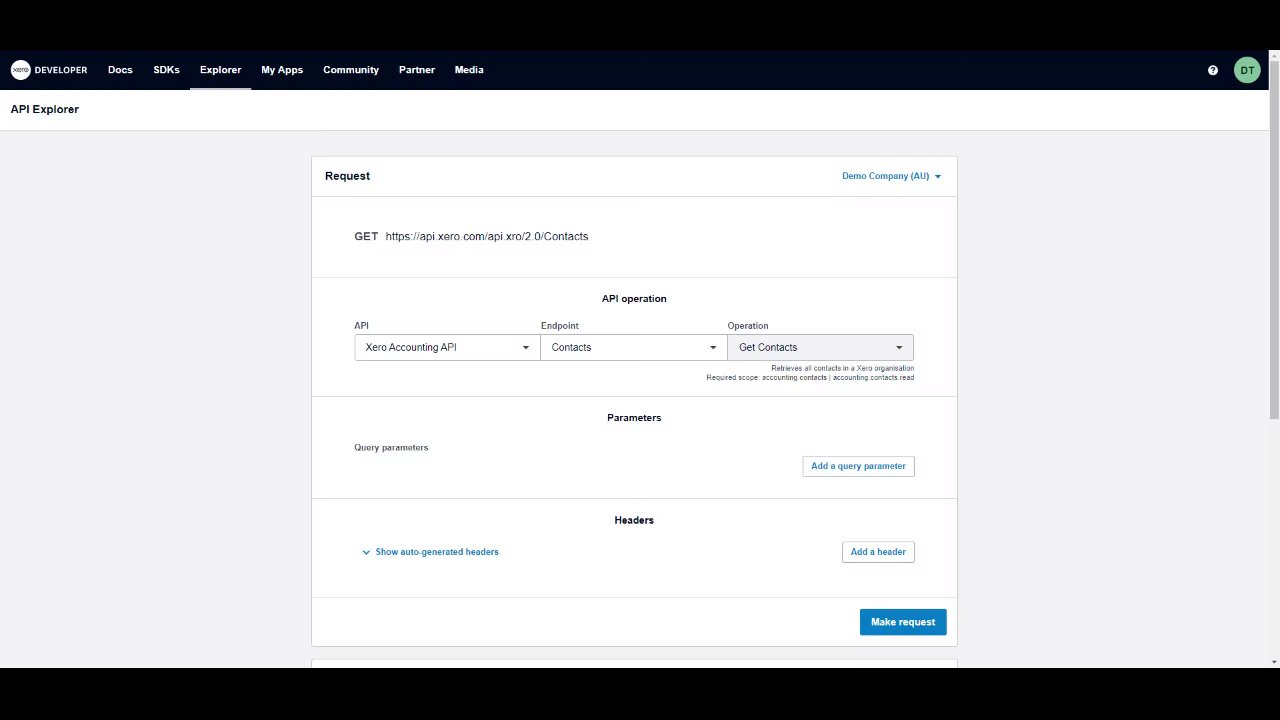Open the SDKs menu item
The height and width of the screenshot is (720, 1280).
(167, 70)
